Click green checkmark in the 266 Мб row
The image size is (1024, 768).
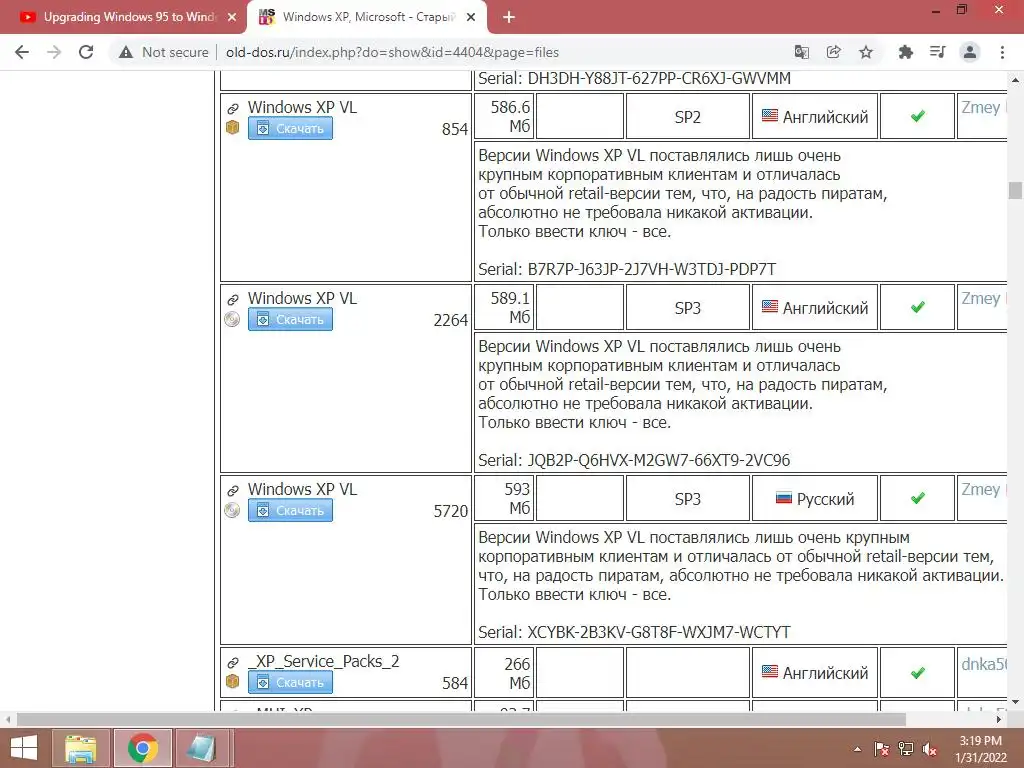coord(918,673)
